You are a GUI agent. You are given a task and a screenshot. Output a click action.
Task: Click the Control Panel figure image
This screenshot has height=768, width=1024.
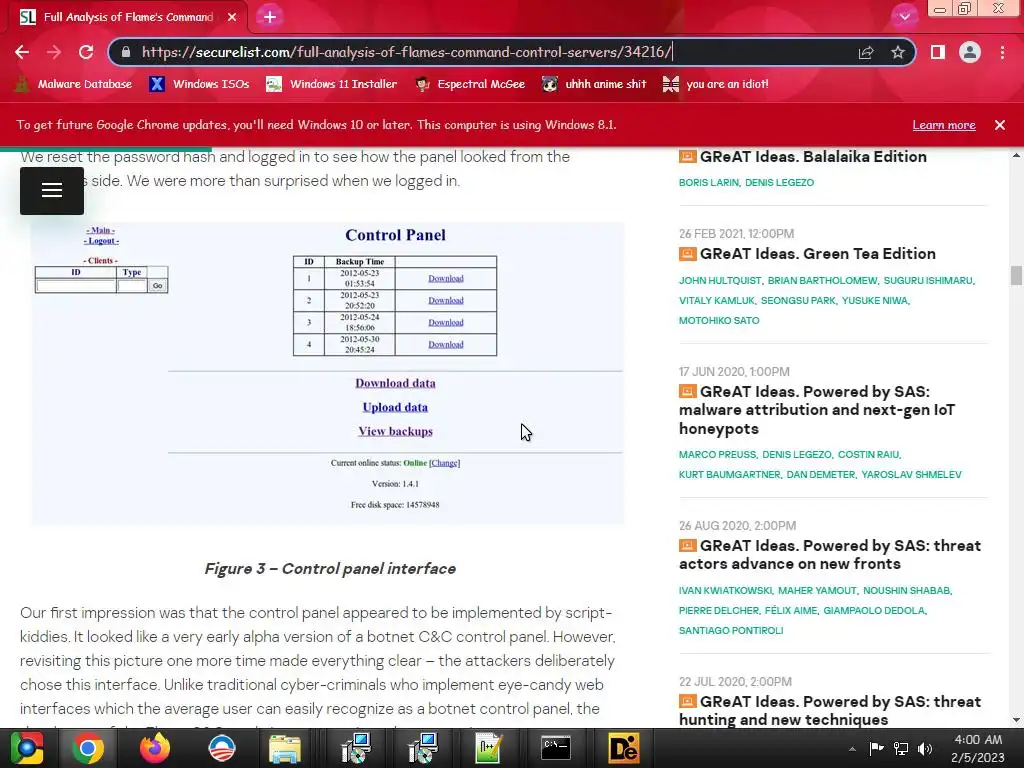pyautogui.click(x=328, y=374)
